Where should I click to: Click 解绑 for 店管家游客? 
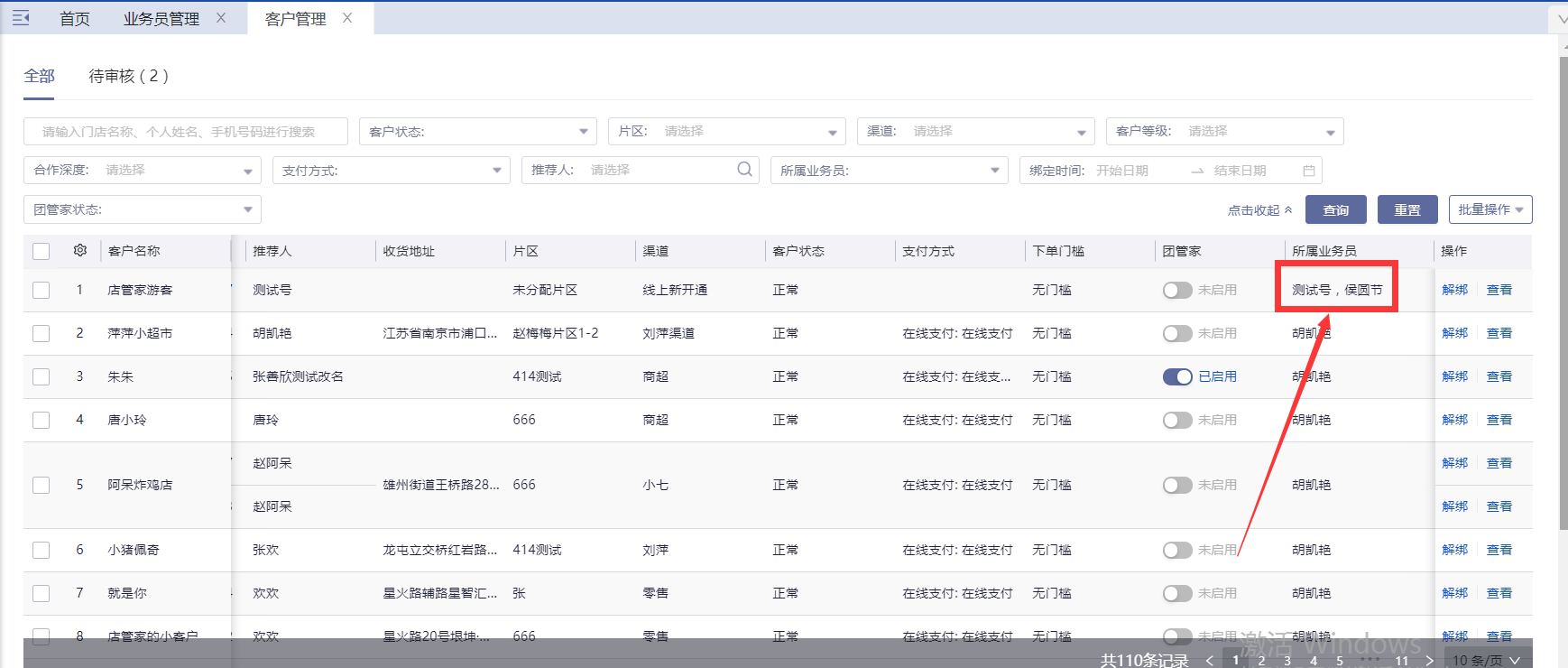point(1455,290)
